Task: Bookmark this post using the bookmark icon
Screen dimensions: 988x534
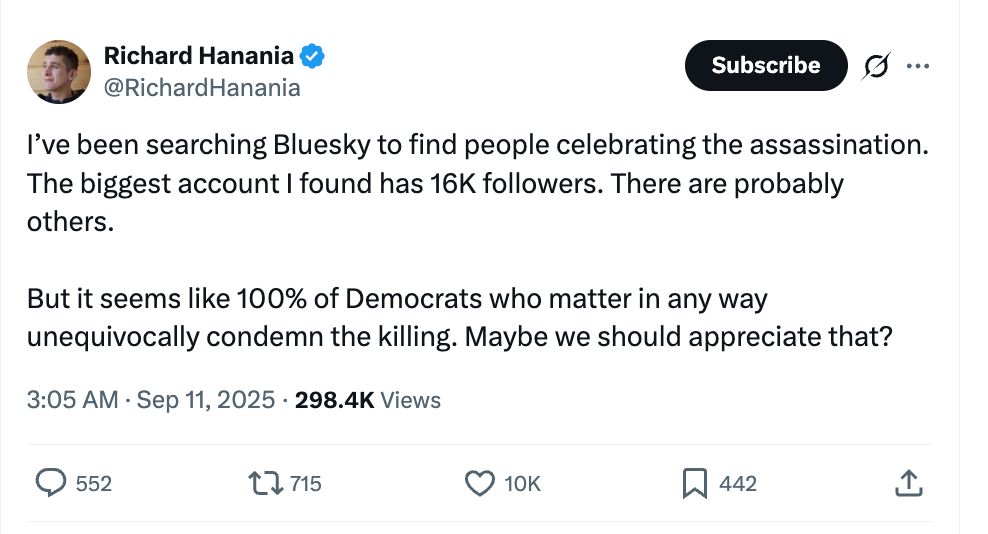Action: click(694, 484)
